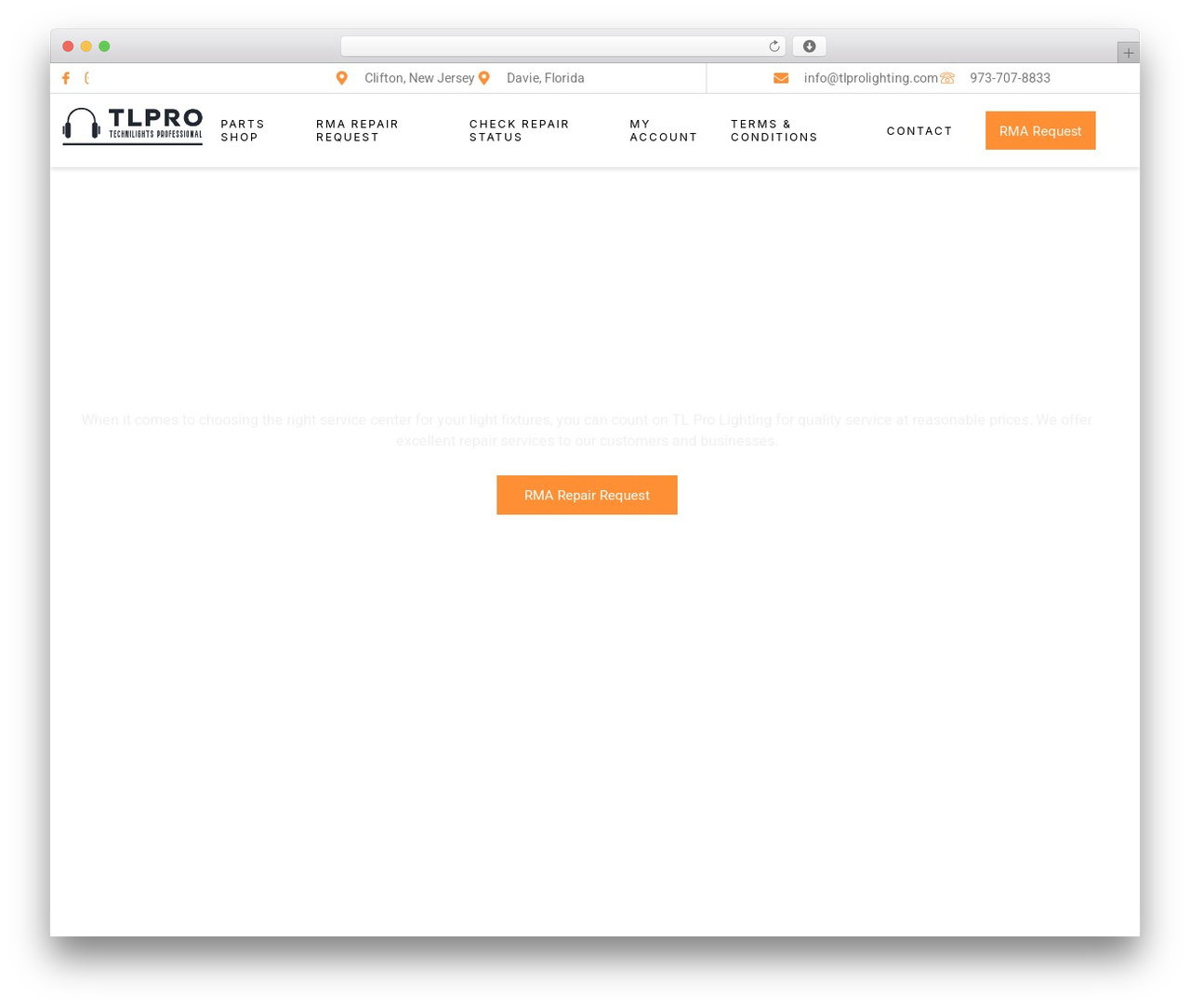Call the 973-707-8833 phone link
The height and width of the screenshot is (1008, 1190).
1010,78
